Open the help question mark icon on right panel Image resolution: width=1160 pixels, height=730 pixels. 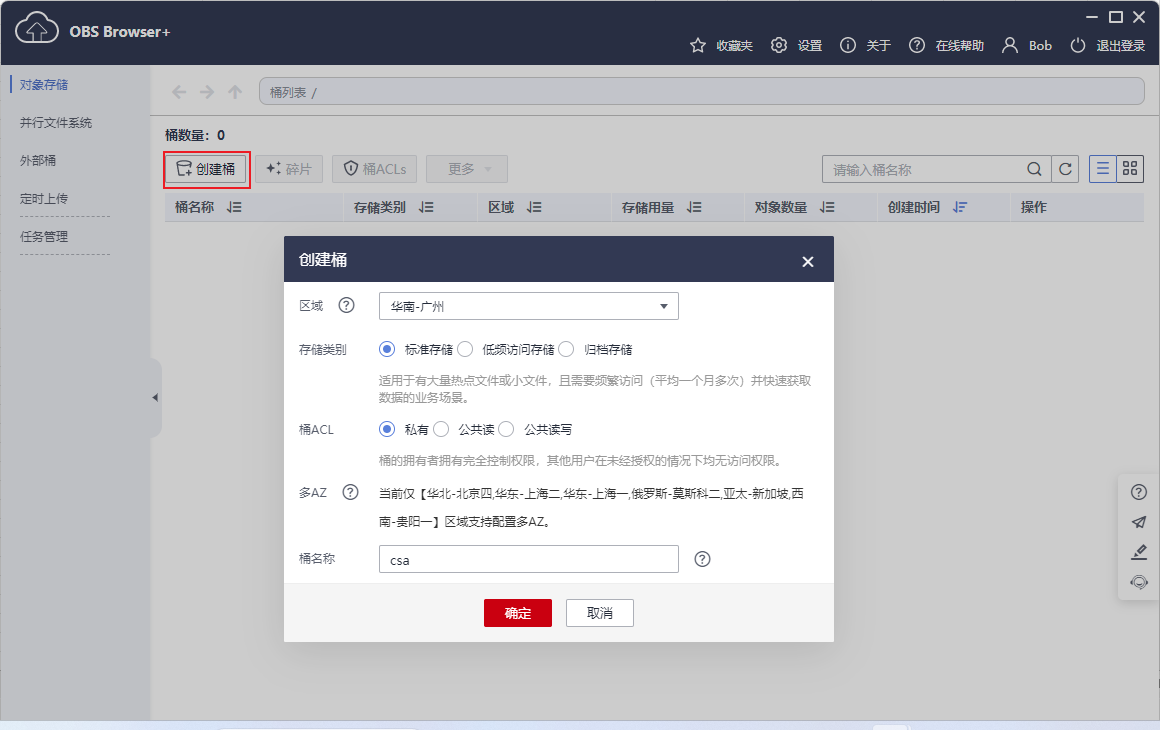tap(1138, 491)
